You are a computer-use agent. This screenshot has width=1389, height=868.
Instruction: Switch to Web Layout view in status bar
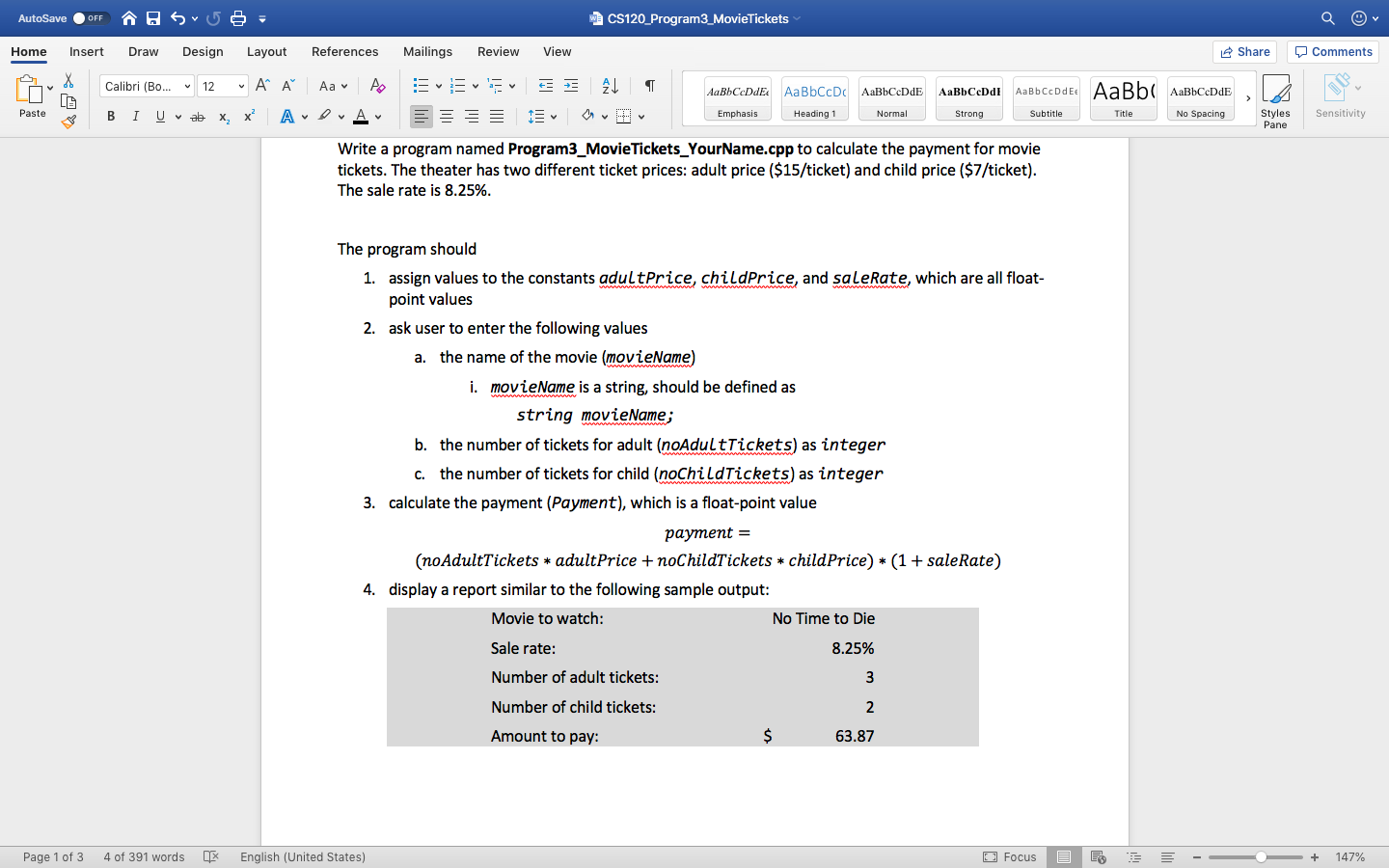(x=1099, y=856)
